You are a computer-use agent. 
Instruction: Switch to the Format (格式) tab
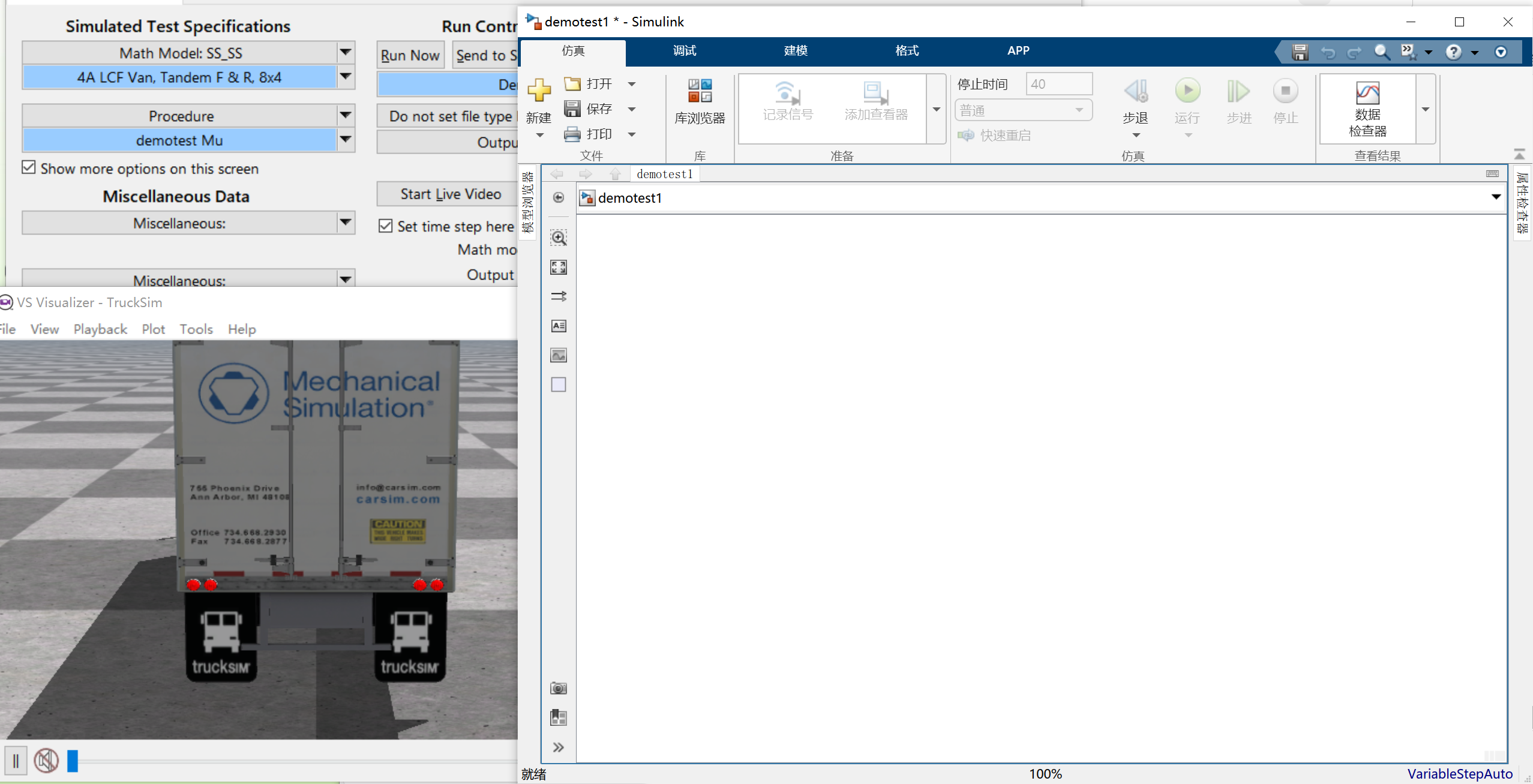(x=907, y=51)
